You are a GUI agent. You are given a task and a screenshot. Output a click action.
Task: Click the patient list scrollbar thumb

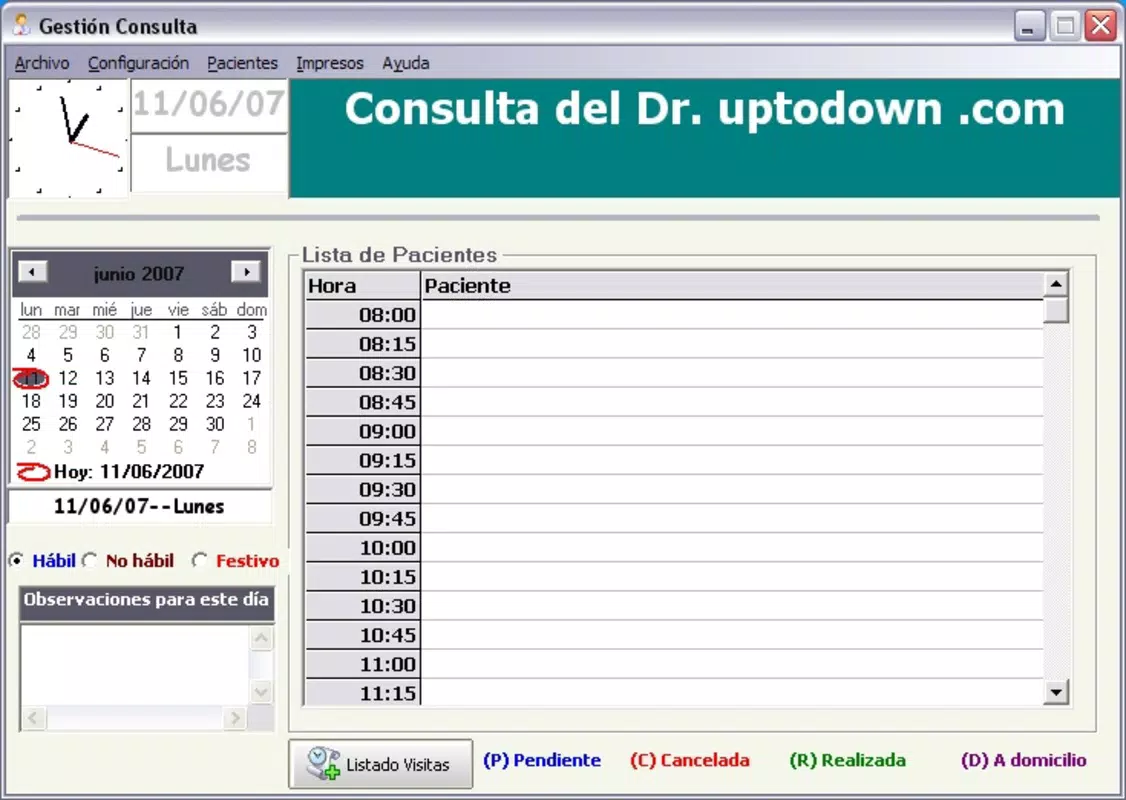point(1056,310)
